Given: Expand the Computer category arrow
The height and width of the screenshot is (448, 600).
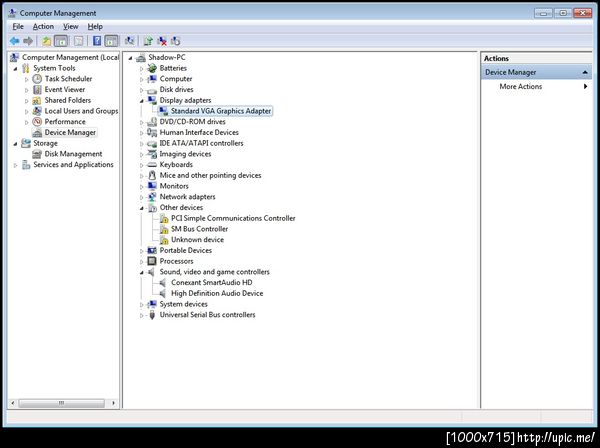Looking at the screenshot, I should (x=142, y=79).
